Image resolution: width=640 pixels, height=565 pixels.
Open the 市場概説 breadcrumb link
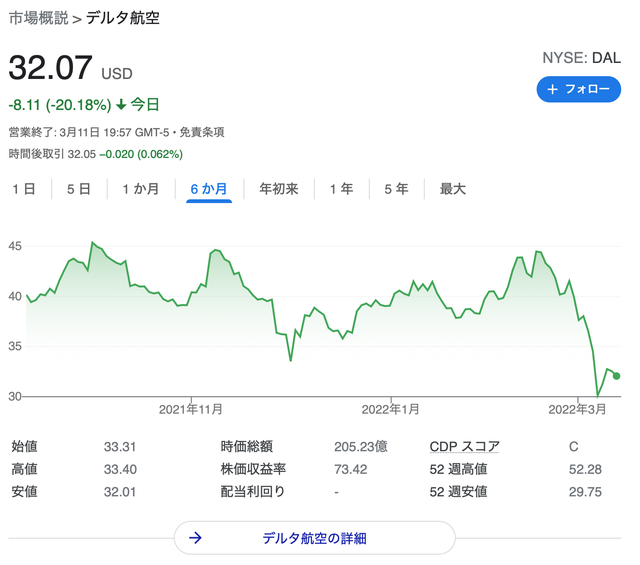[x=39, y=18]
